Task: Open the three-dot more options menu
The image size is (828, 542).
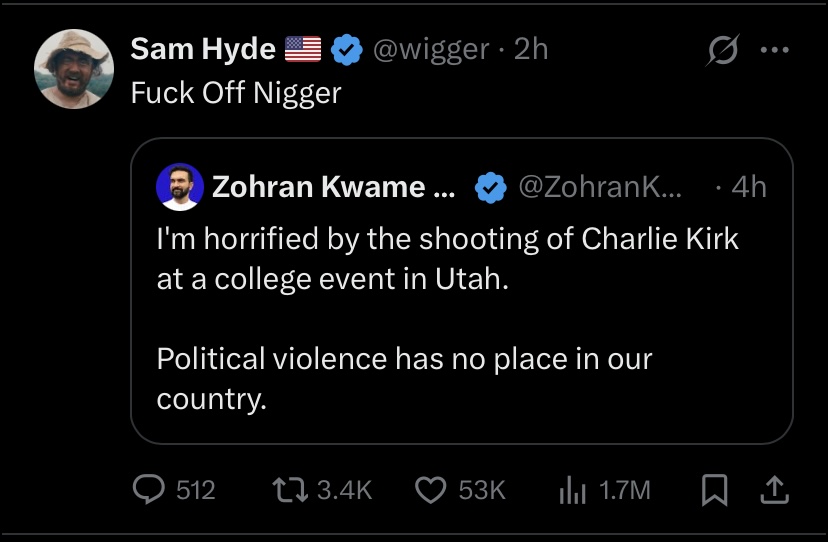Action: pos(774,51)
